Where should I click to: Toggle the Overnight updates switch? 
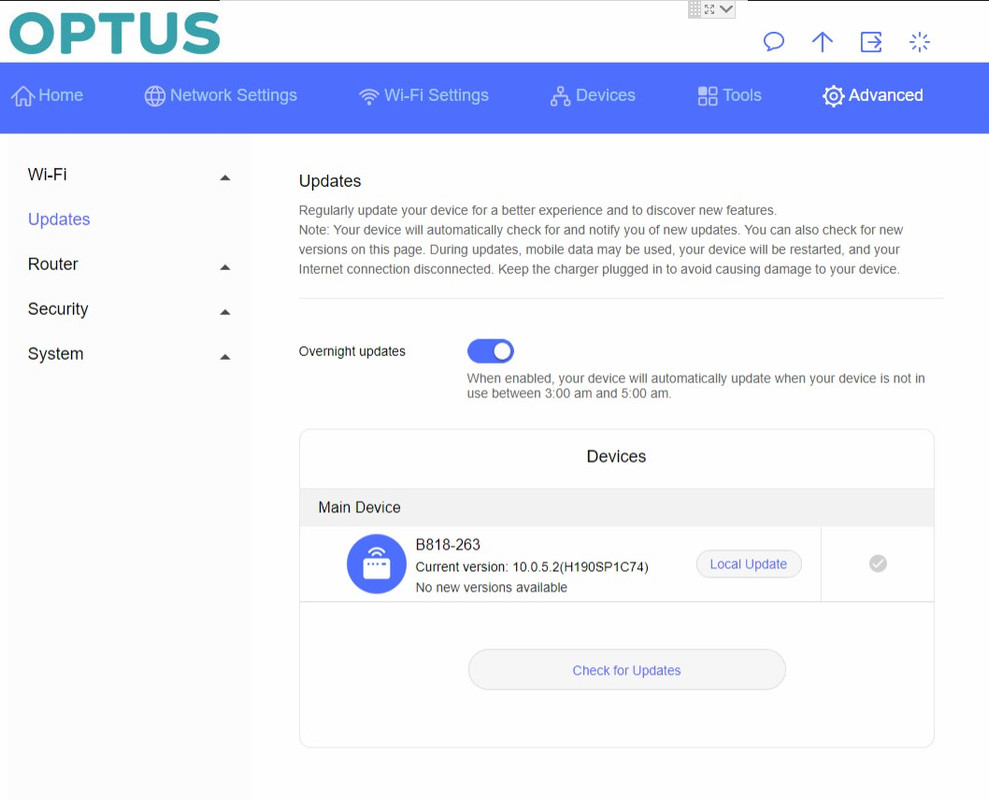coord(491,351)
